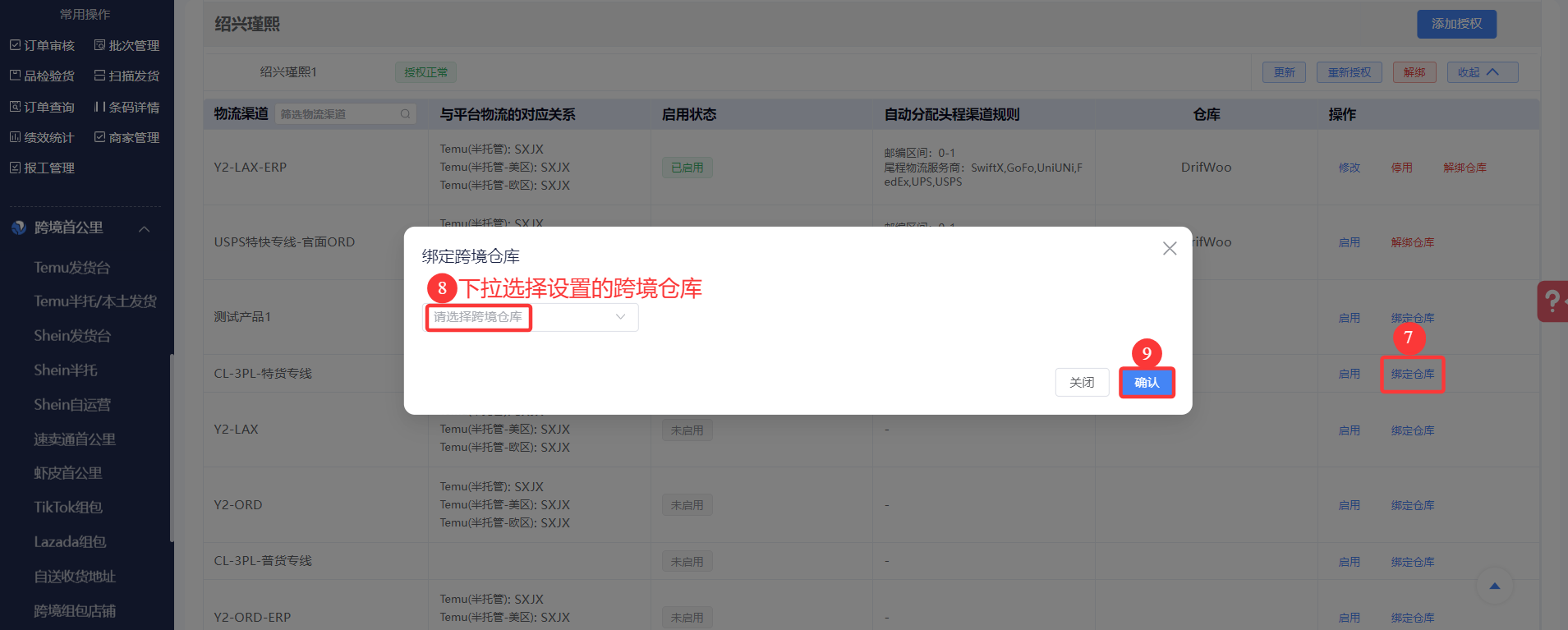
Task: Open 批次管理 in the sidebar
Action: tap(126, 45)
